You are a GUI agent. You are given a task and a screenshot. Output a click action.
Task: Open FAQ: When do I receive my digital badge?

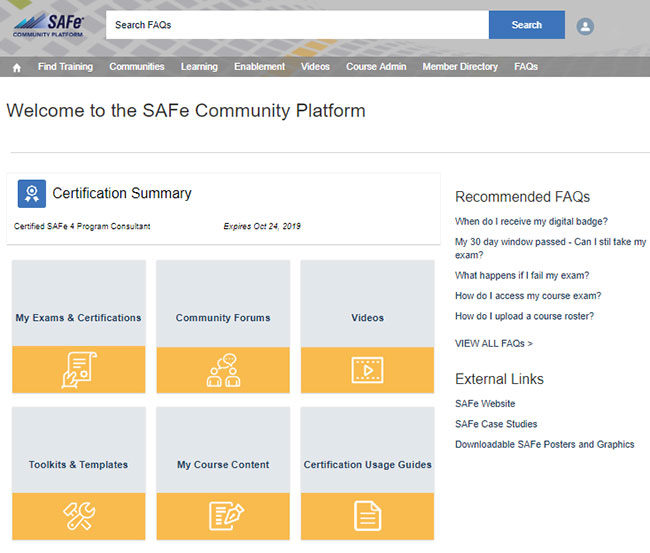531,222
